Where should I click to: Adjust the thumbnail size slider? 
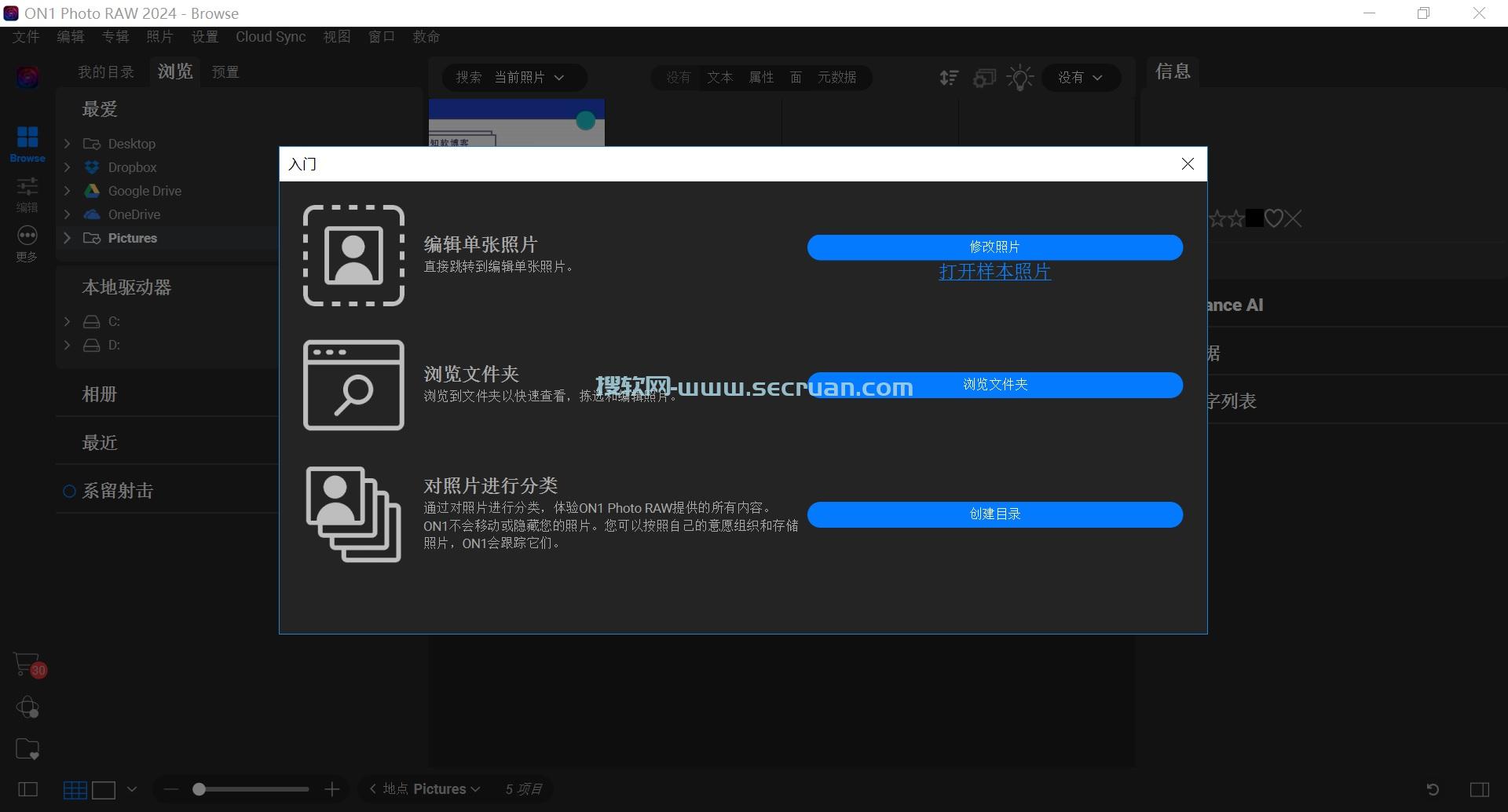tap(251, 789)
